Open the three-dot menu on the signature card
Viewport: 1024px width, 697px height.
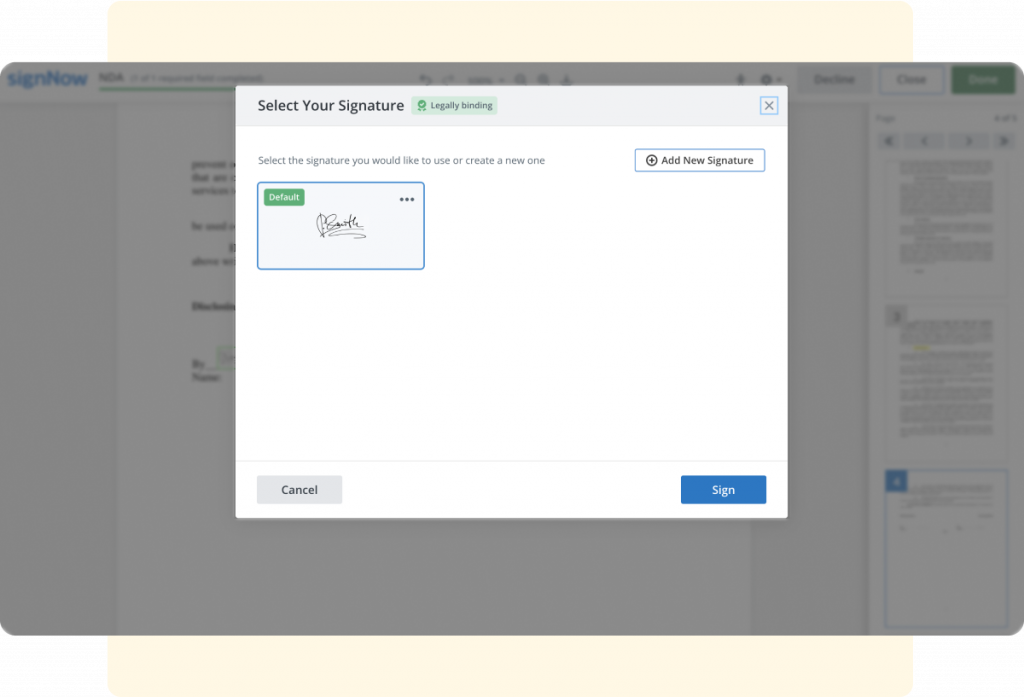tap(406, 199)
